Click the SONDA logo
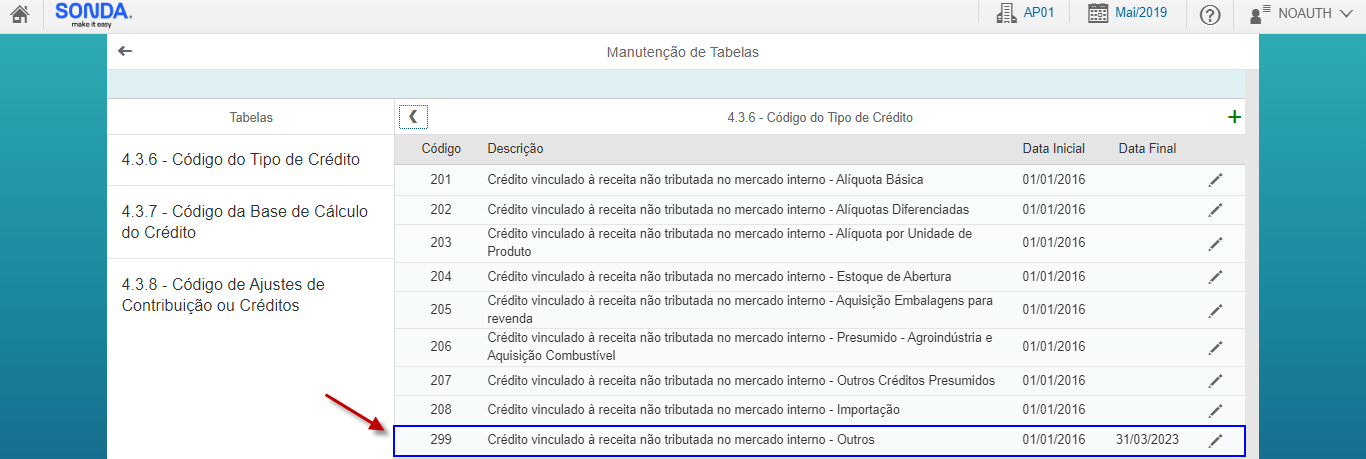1366x459 pixels. pyautogui.click(x=92, y=14)
